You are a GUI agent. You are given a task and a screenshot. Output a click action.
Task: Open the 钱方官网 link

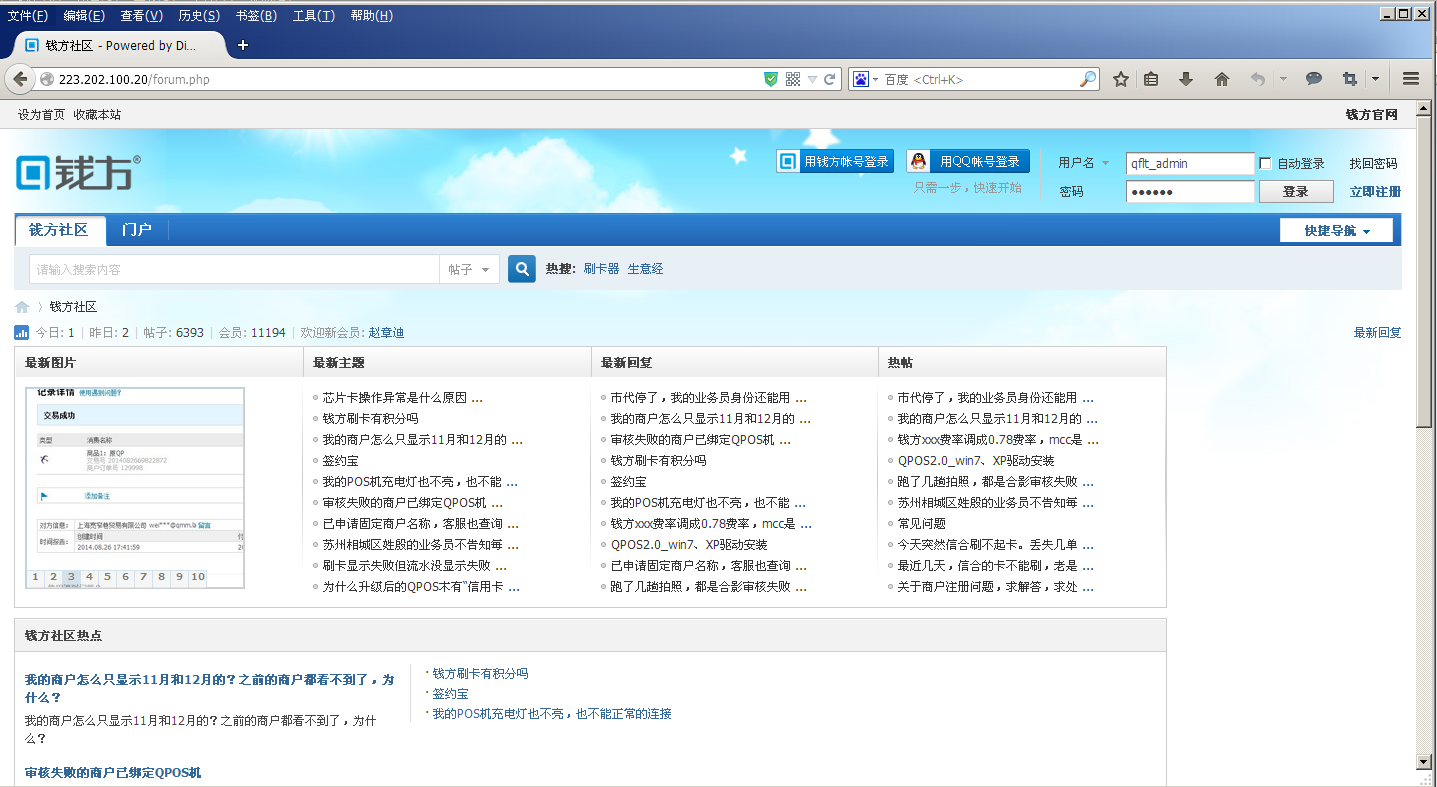(x=1371, y=115)
